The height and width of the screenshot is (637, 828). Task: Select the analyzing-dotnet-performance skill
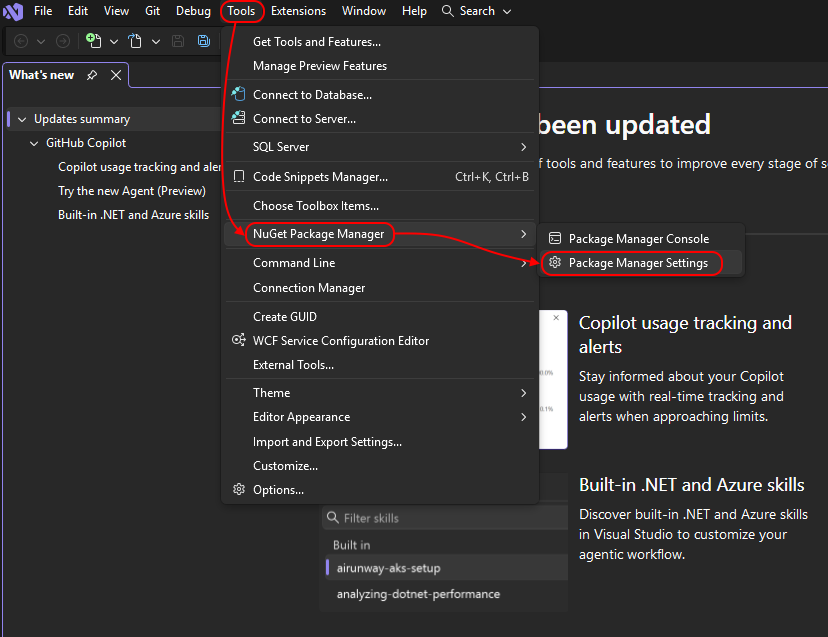[x=446, y=594]
